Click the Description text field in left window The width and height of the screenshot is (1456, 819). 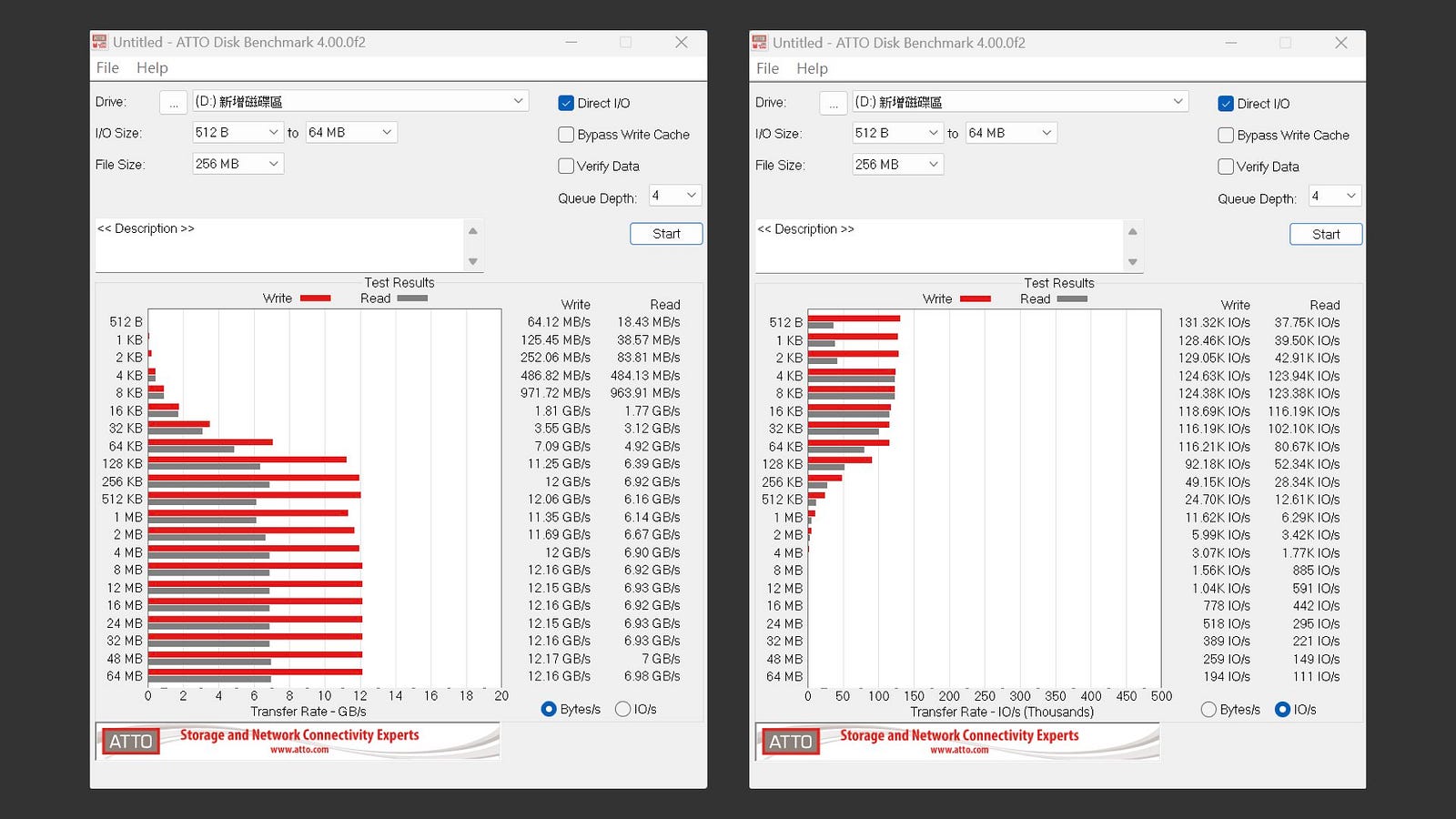pos(280,245)
